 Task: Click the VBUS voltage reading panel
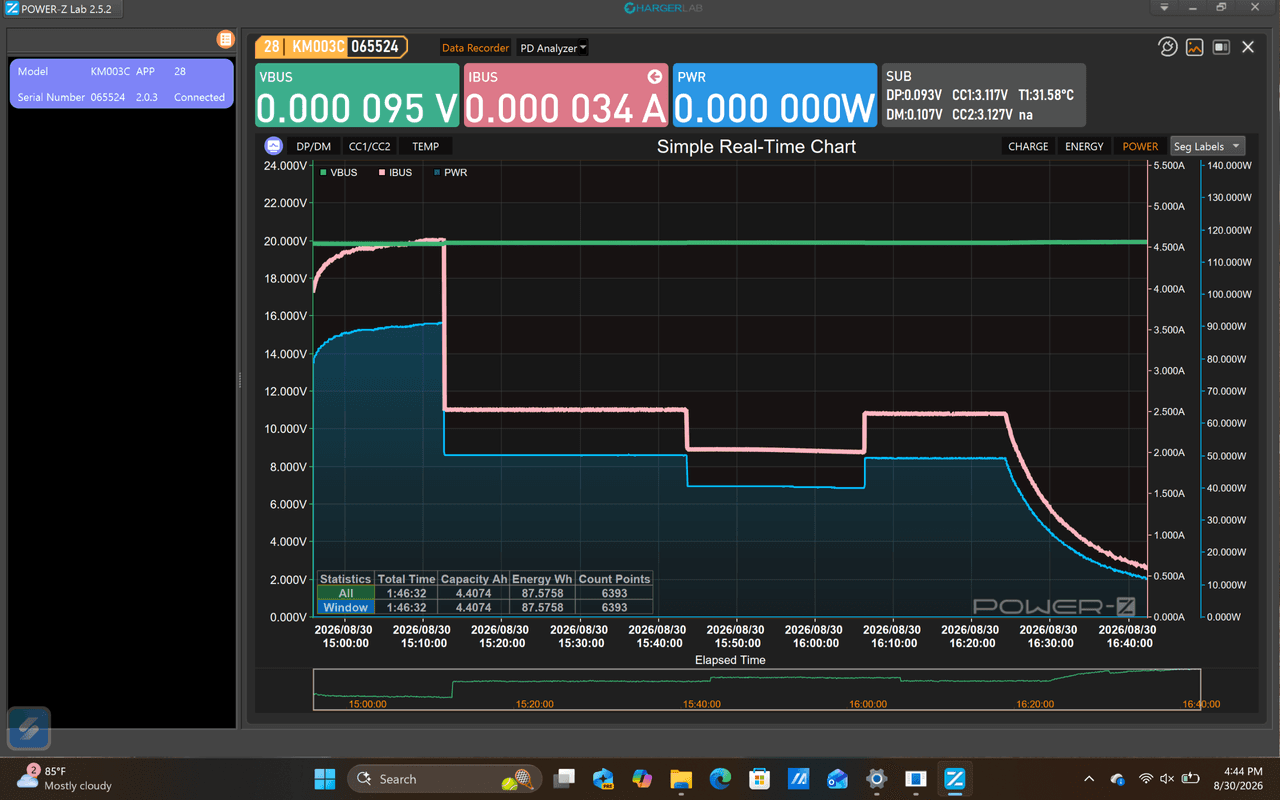point(357,95)
